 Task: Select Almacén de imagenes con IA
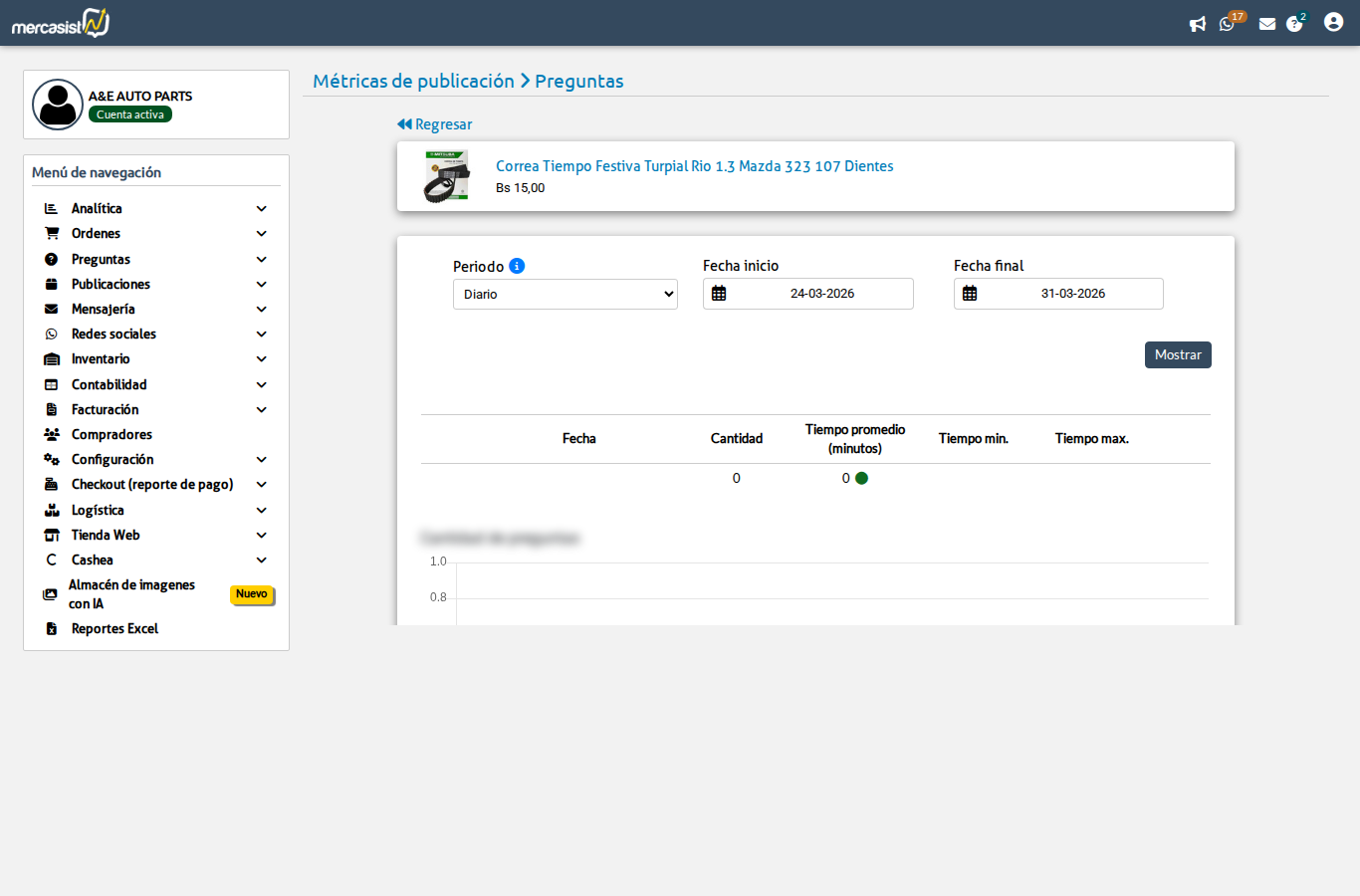156,594
